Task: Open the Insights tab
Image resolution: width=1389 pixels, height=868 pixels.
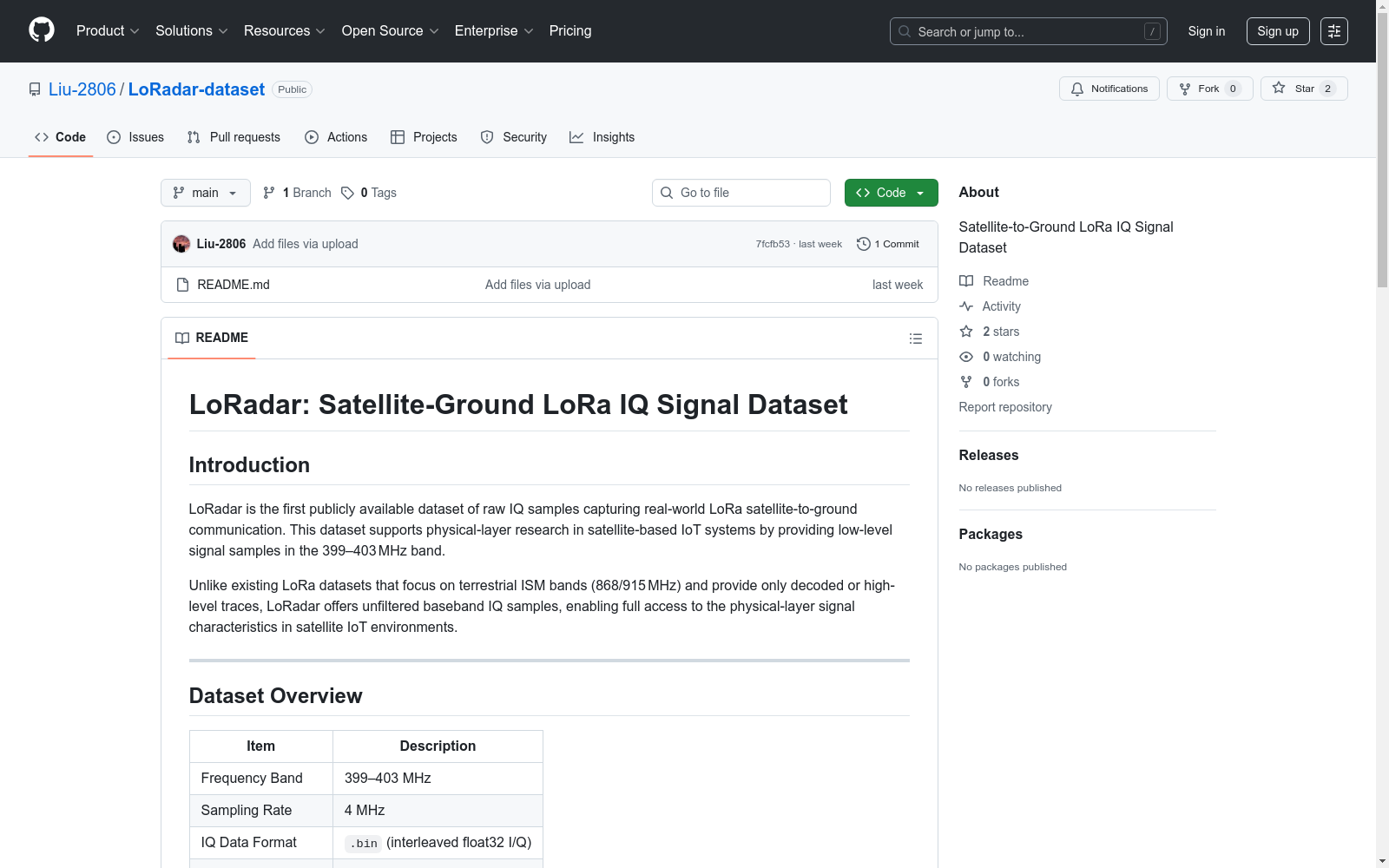Action: [602, 137]
